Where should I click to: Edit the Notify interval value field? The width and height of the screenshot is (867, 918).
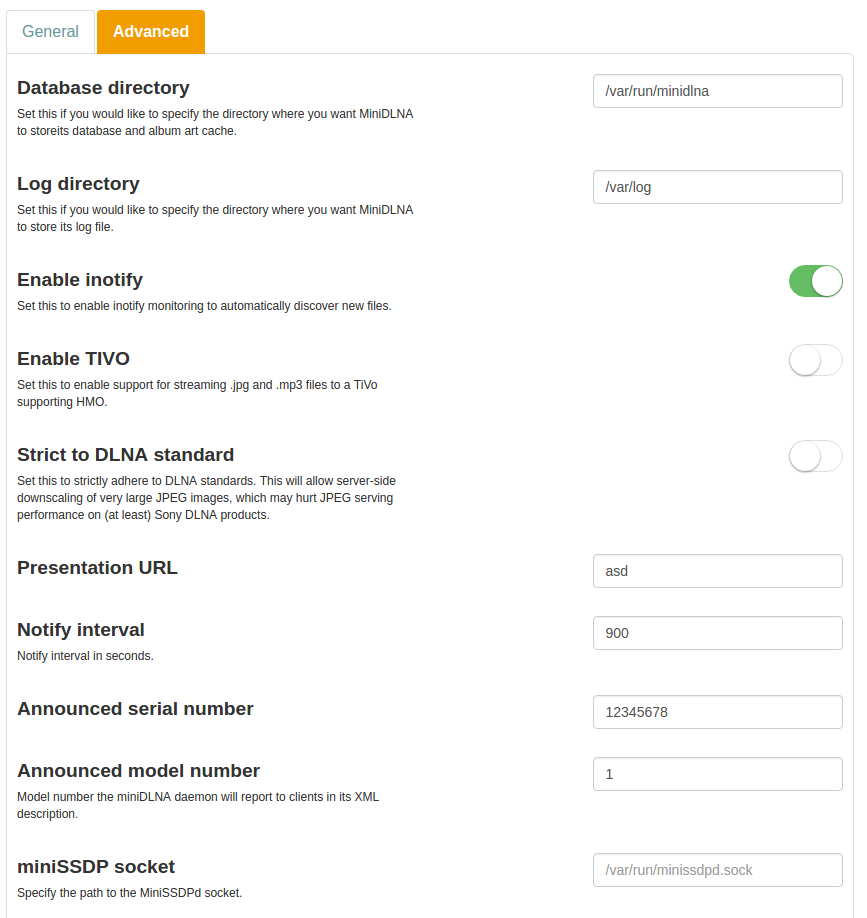click(717, 633)
